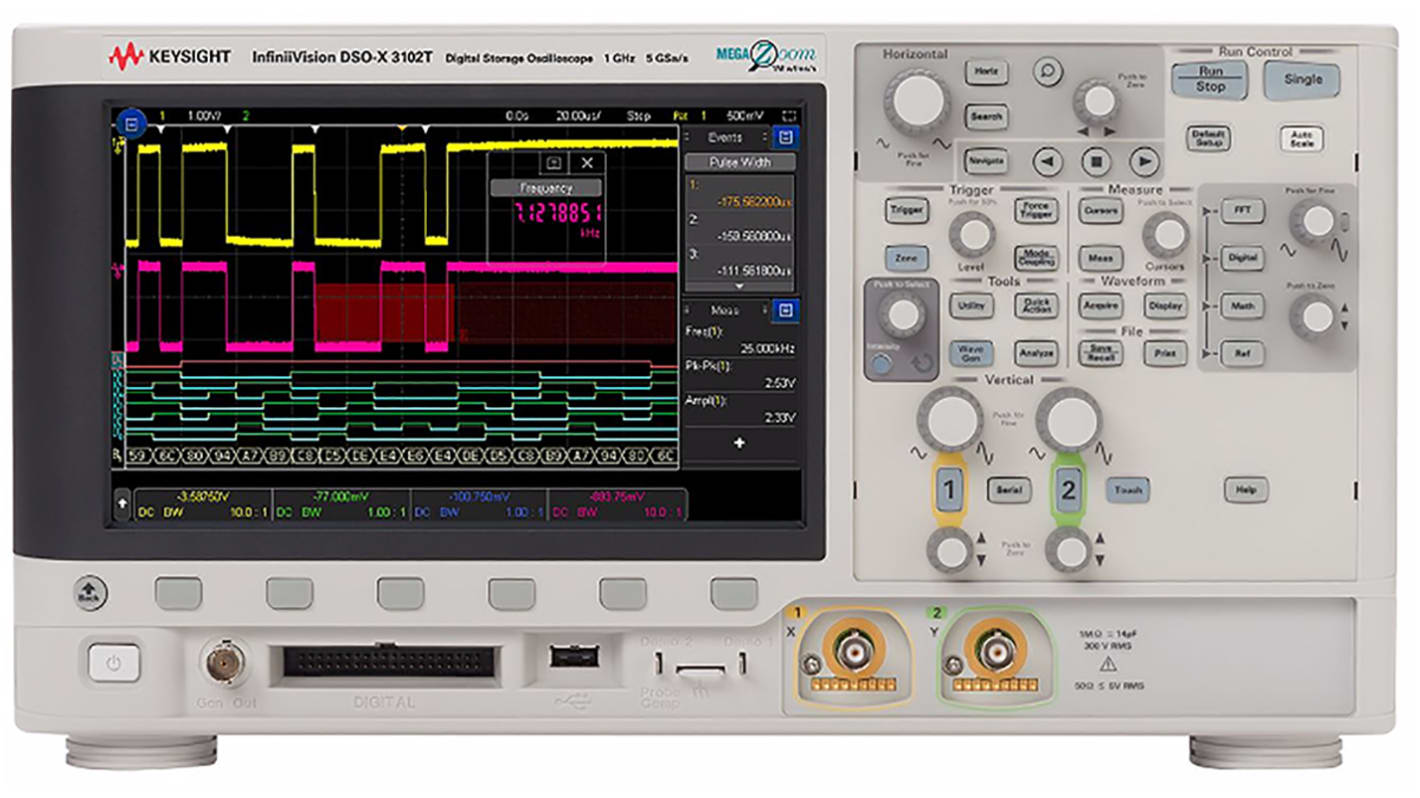Viewport: 1420px width, 798px height.
Task: Open the 500mV trigger level readout menu
Action: [x=746, y=115]
